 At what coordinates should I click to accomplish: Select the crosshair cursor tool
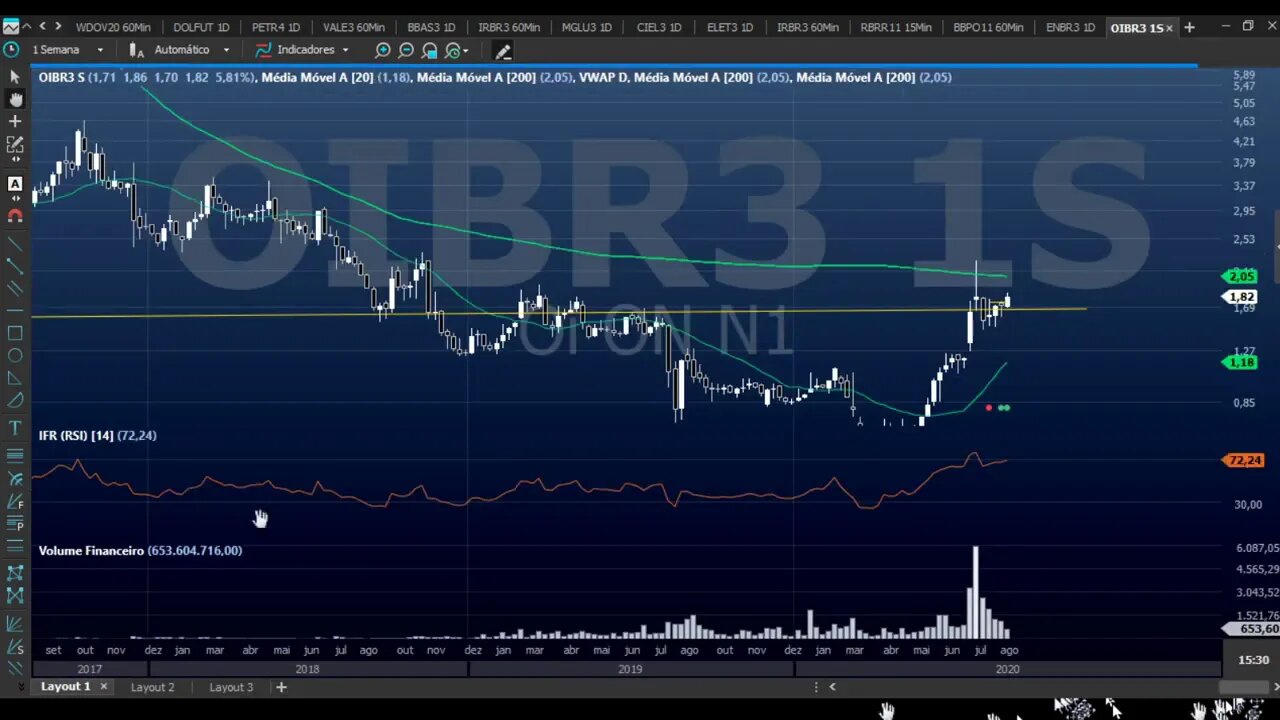(15, 121)
